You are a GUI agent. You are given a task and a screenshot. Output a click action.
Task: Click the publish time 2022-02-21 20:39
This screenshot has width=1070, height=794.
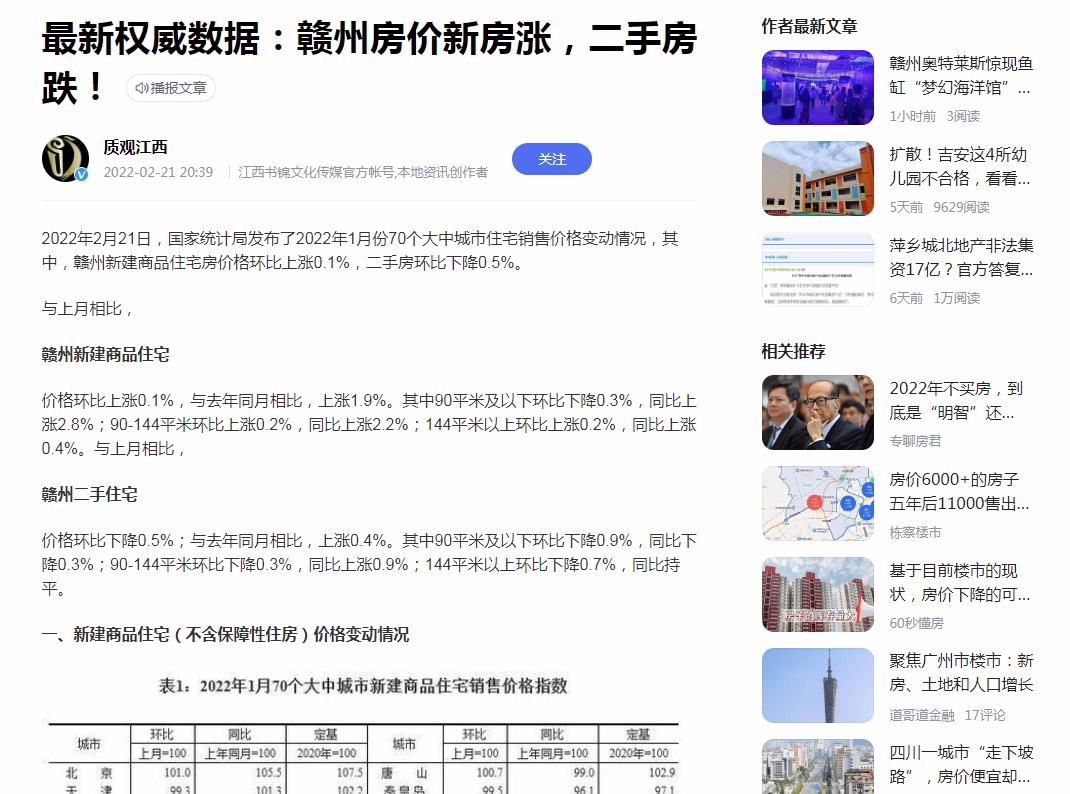[x=158, y=172]
